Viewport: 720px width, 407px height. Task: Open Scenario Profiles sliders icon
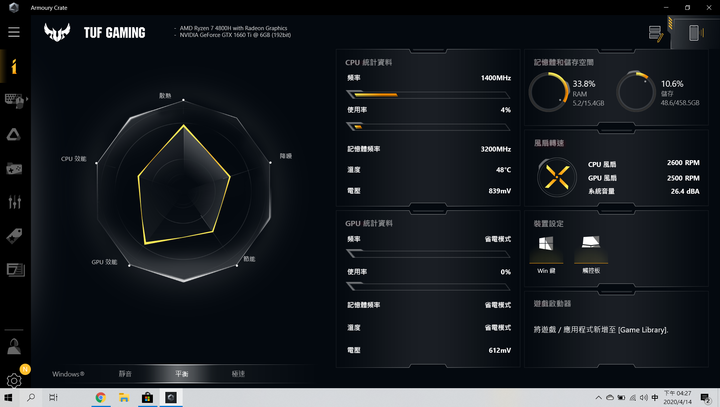(x=14, y=202)
